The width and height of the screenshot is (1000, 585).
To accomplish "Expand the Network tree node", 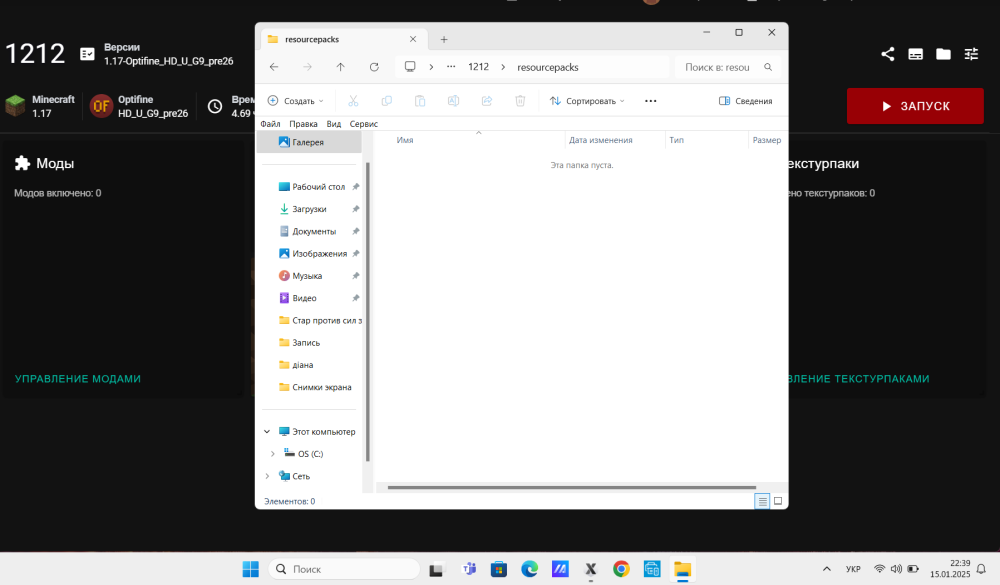I will 267,477.
